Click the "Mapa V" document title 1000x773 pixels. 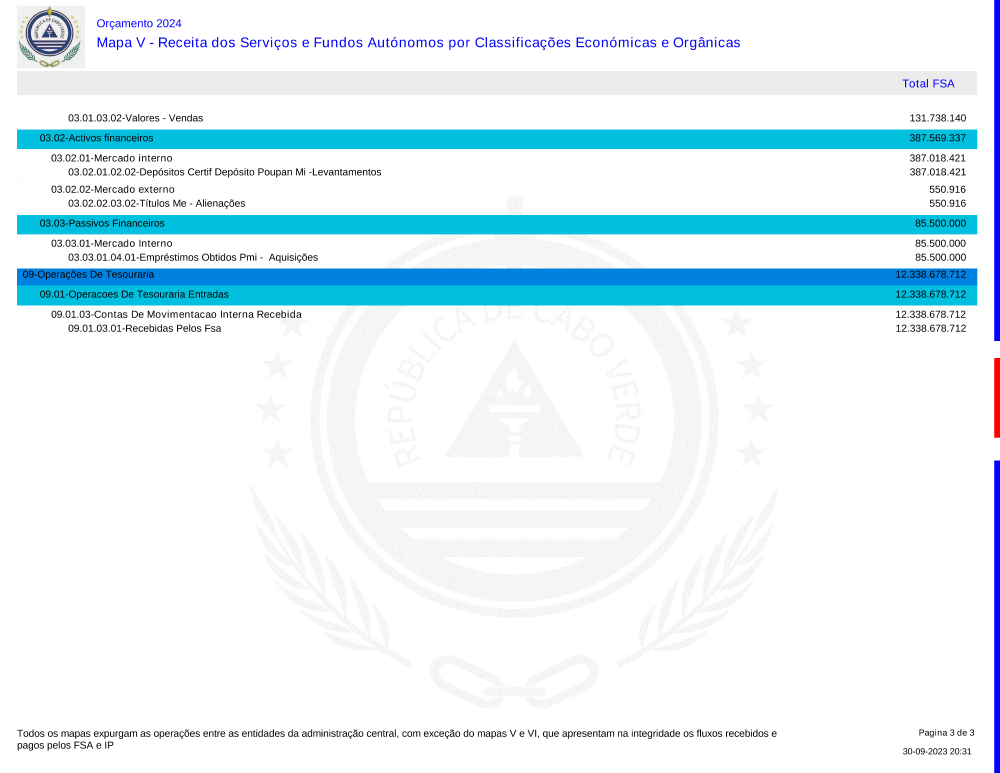tap(418, 43)
